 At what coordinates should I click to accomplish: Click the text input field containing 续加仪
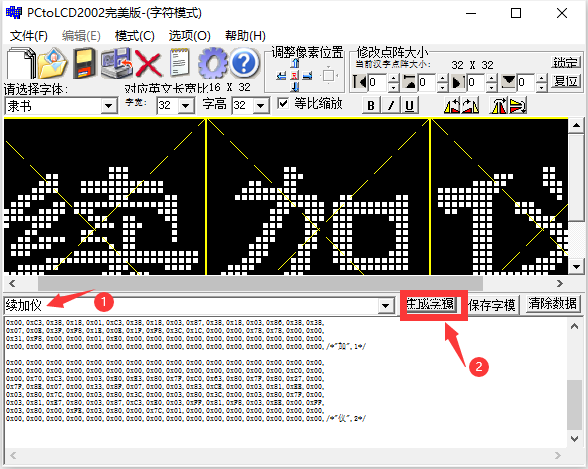click(x=192, y=306)
